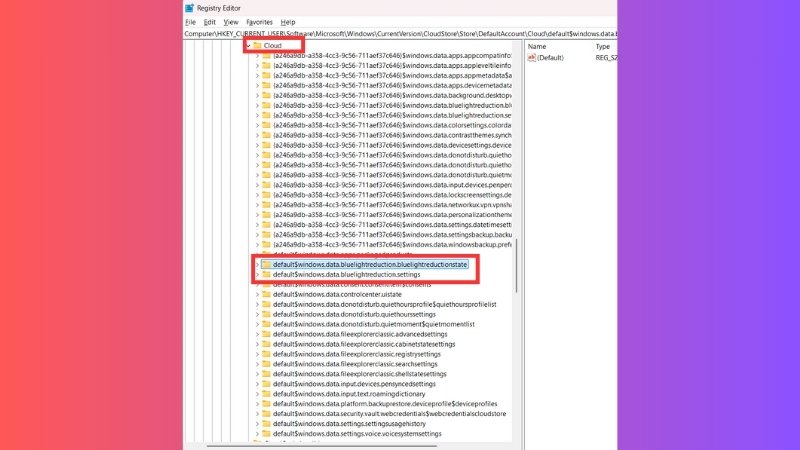Screen dimensions: 800x450
Task: Click folder icon of input.text.roamingdictionary key
Action: coord(266,394)
